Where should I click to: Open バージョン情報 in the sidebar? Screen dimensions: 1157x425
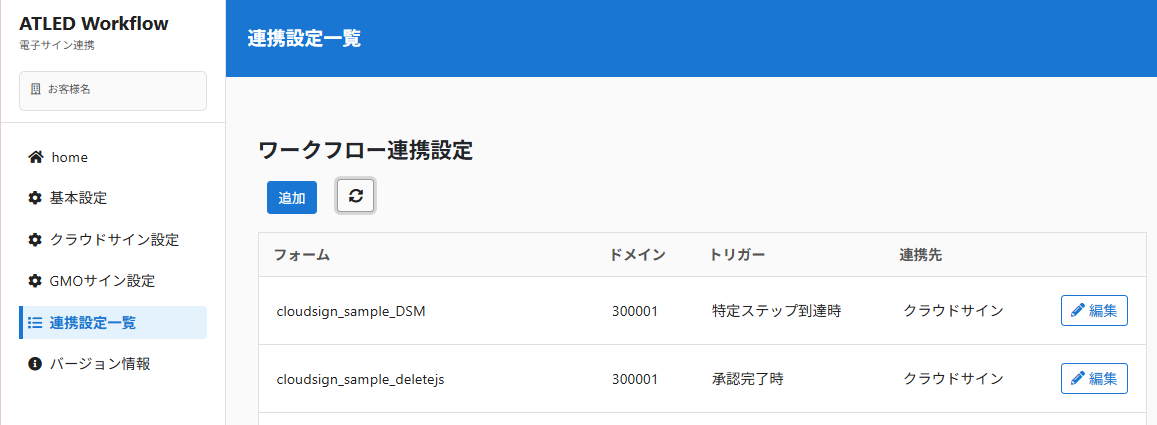[113, 364]
